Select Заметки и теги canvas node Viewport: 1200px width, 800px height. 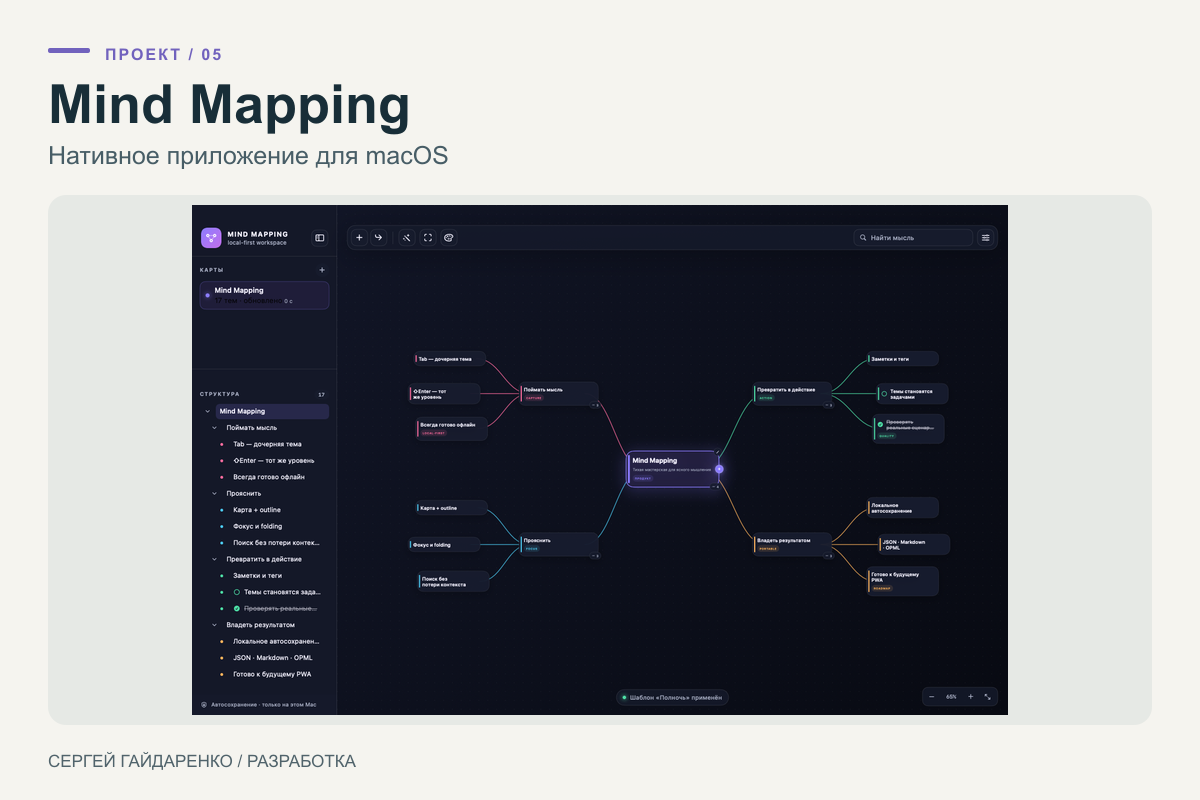point(903,358)
